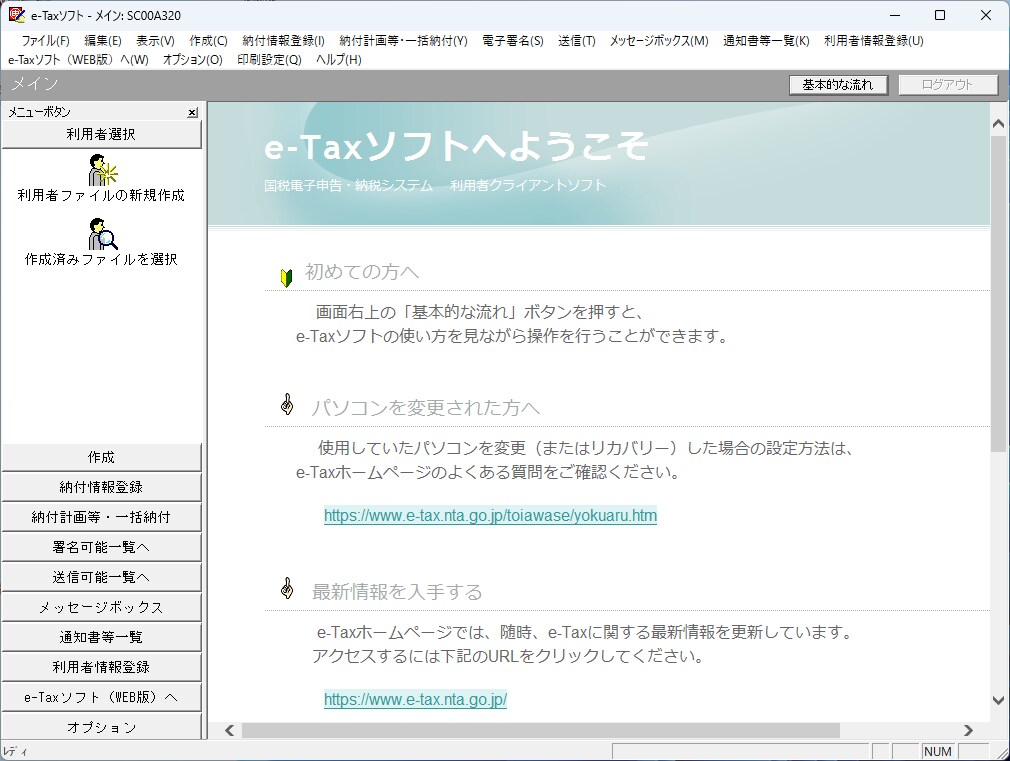The width and height of the screenshot is (1010, 761).
Task: Click the 初めての方へ heading
Action: coord(361,272)
